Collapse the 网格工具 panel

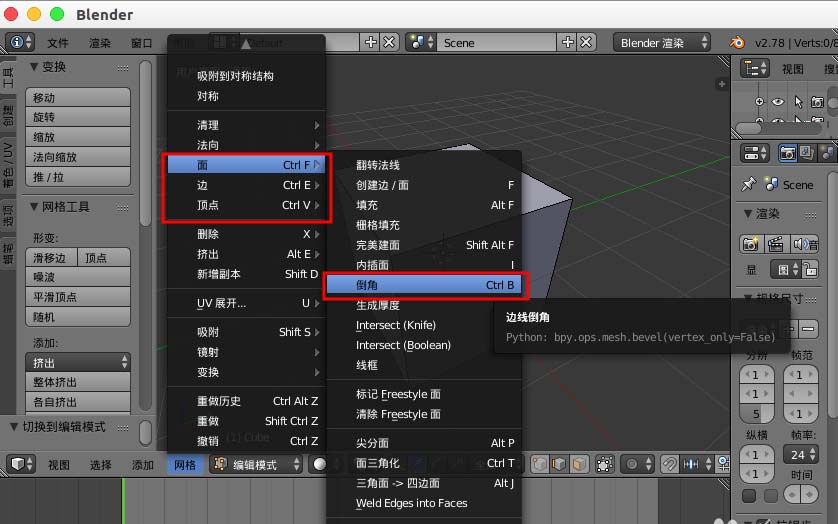click(34, 206)
